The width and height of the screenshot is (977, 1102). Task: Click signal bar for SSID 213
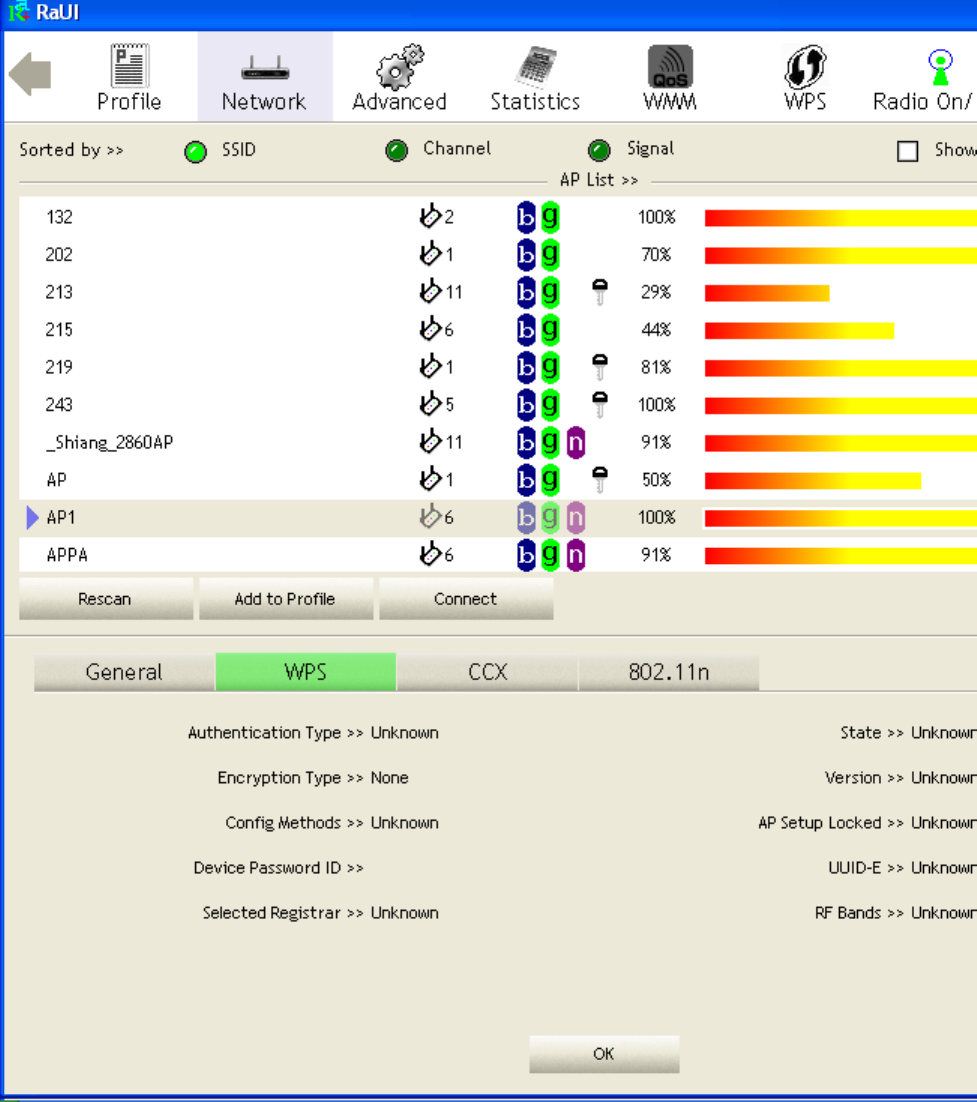coord(767,292)
